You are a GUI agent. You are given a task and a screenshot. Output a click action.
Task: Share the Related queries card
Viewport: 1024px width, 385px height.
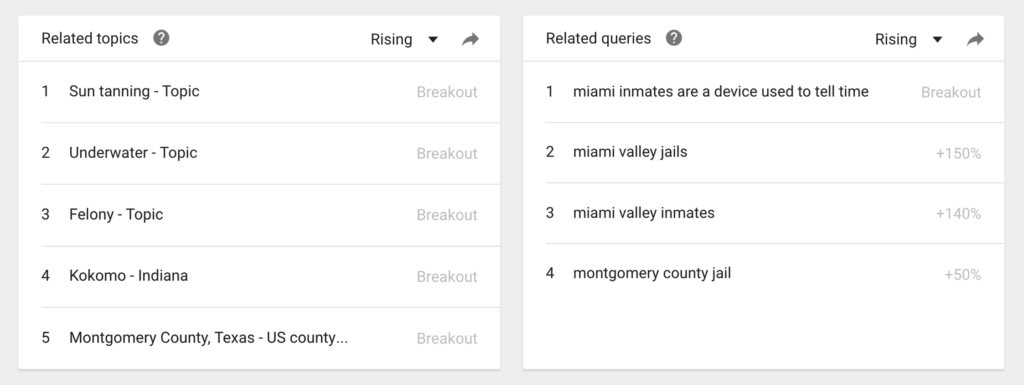point(975,40)
